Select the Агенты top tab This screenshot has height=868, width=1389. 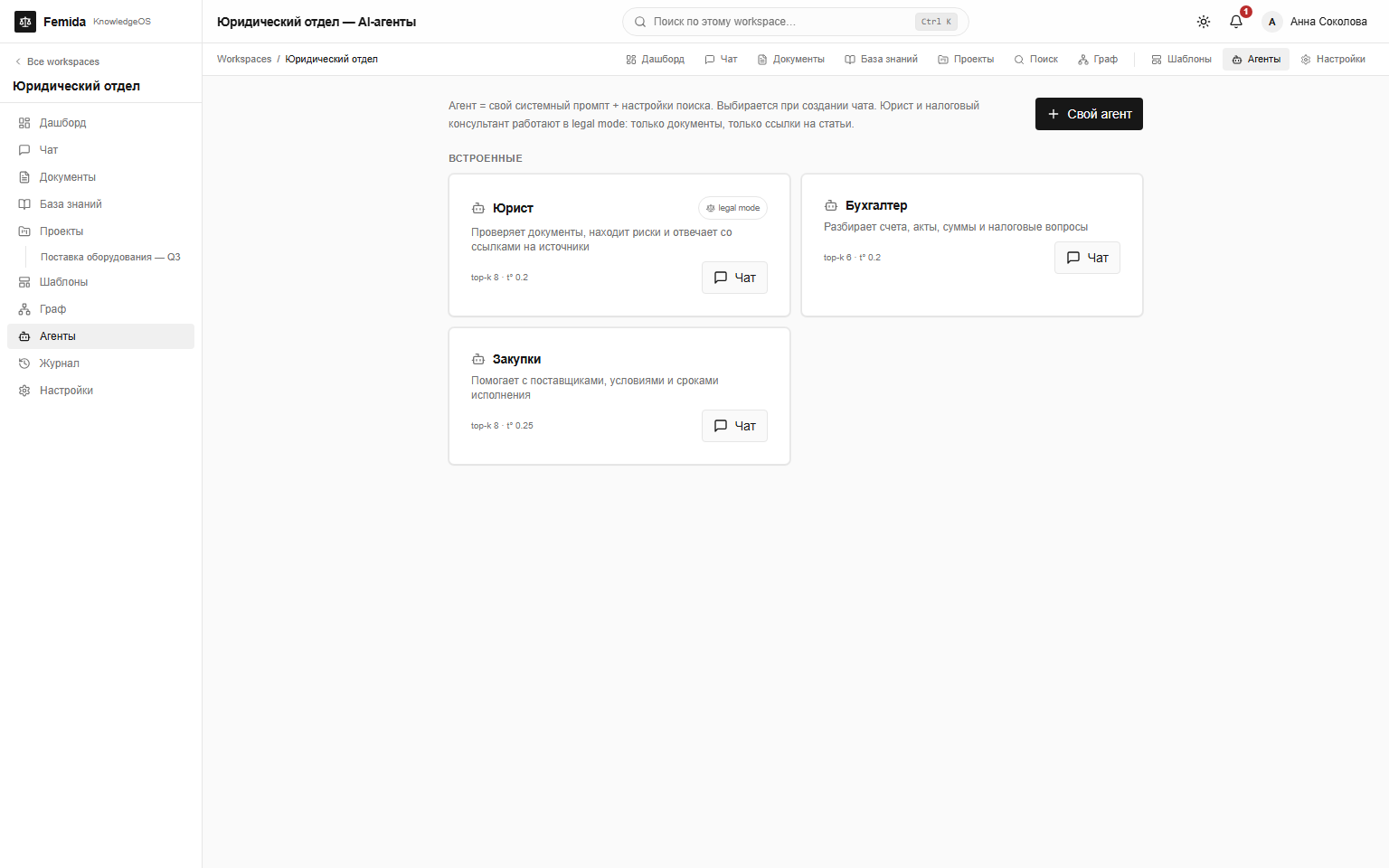pos(1256,59)
